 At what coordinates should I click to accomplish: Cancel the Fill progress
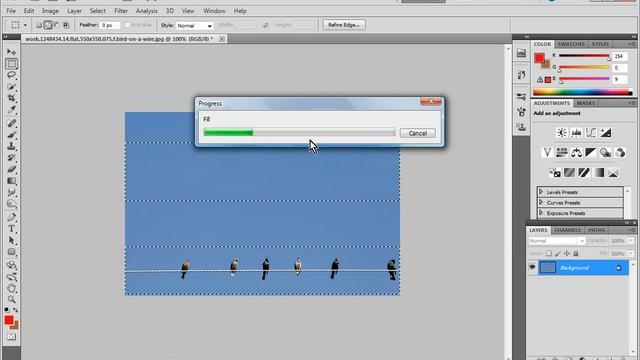(x=418, y=133)
